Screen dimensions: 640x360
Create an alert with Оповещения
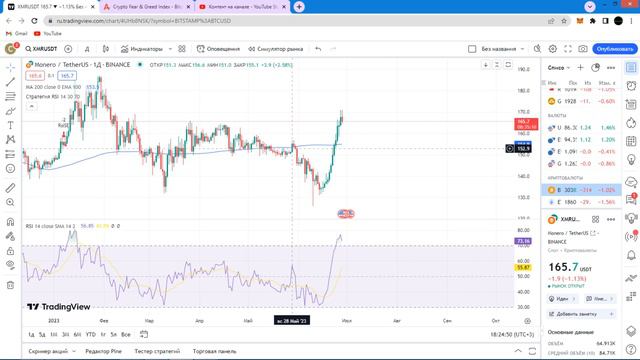click(218, 49)
